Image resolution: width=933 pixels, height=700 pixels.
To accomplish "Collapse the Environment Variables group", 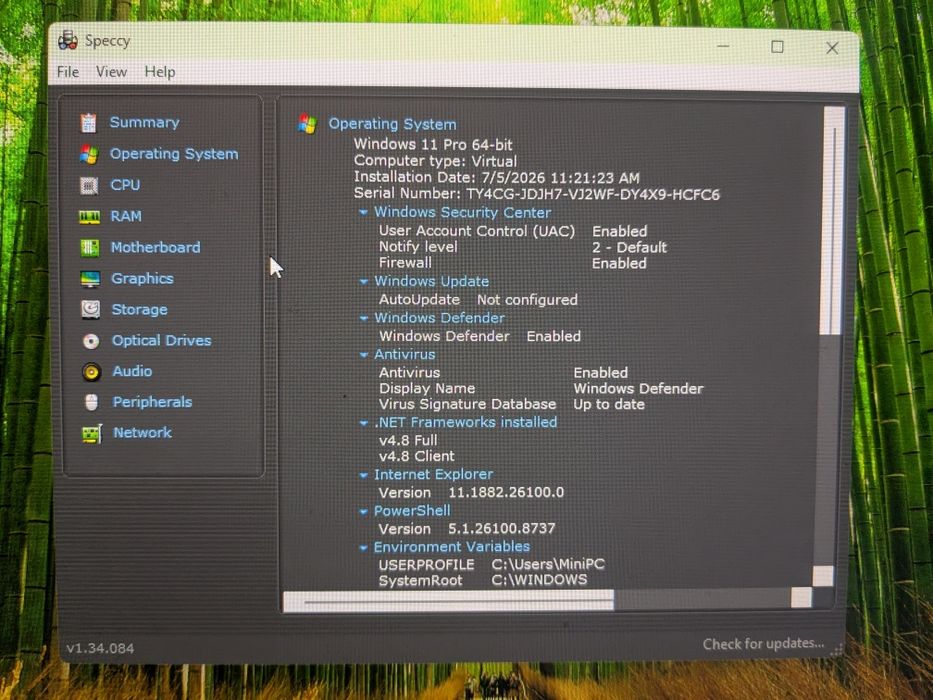I will pos(364,548).
